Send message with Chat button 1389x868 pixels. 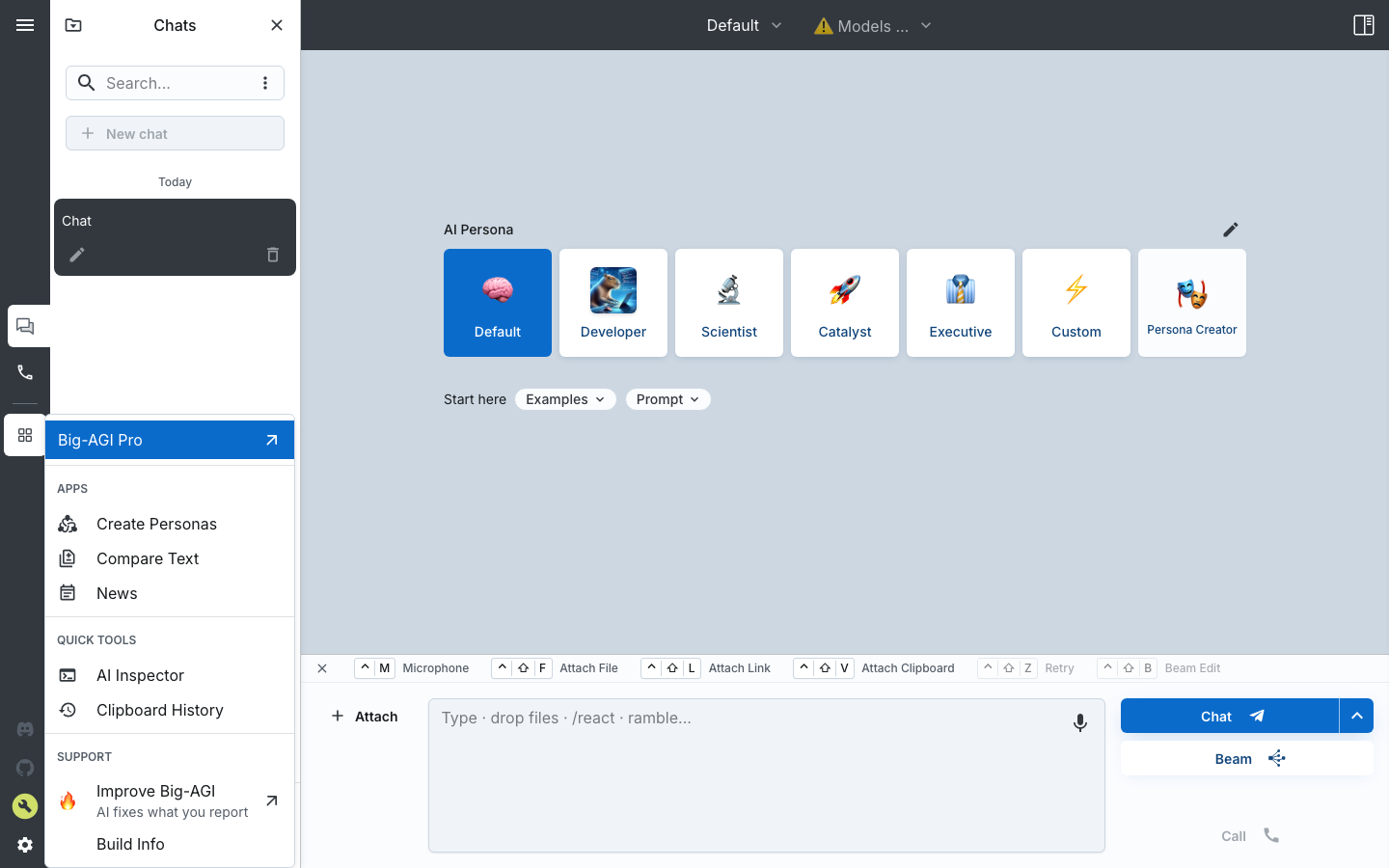click(x=1230, y=716)
